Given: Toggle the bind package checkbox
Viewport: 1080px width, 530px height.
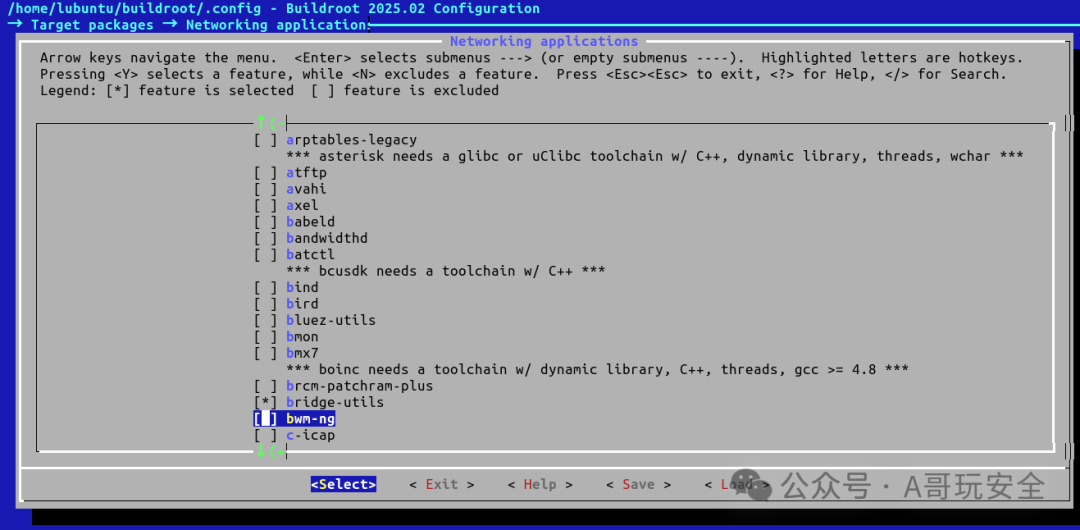Looking at the screenshot, I should coord(266,287).
